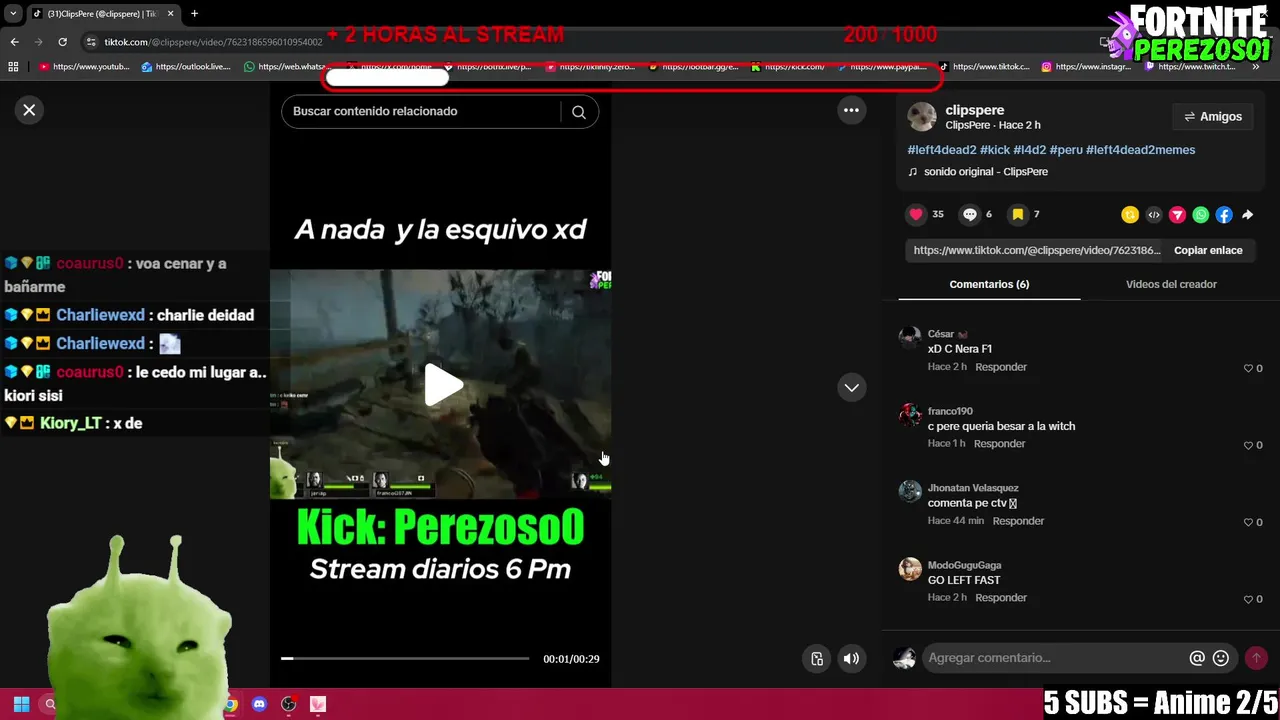Screen dimensions: 1280x720
Task: Open the Instagram bookmark
Action: pyautogui.click(x=1086, y=67)
